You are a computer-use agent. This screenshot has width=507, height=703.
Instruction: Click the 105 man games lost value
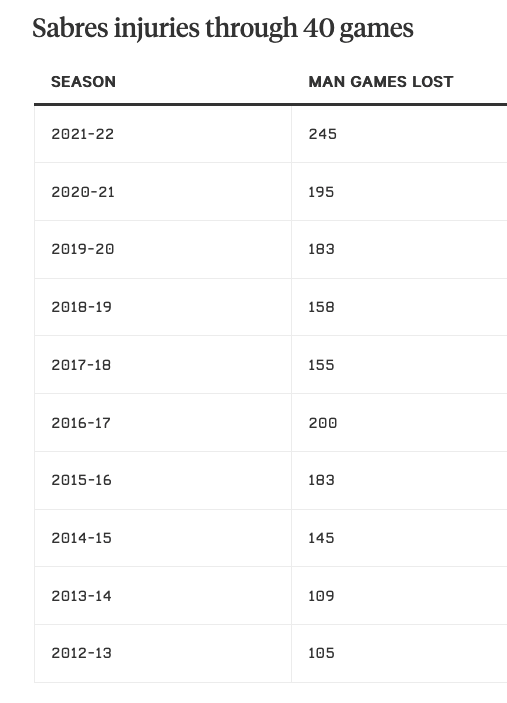(321, 653)
